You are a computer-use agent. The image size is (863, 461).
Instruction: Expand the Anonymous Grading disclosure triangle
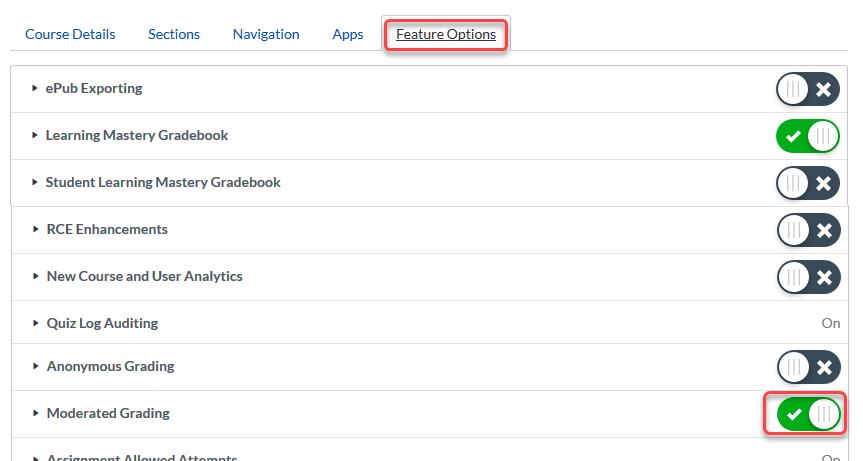tap(36, 366)
